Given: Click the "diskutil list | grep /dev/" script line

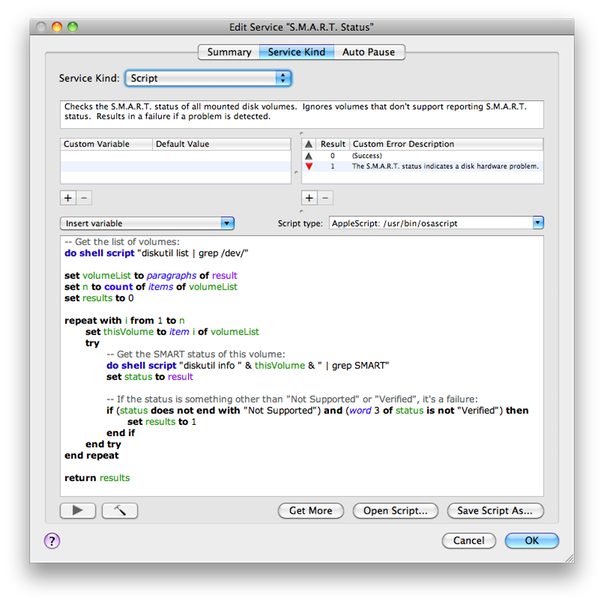Looking at the screenshot, I should pos(156,253).
